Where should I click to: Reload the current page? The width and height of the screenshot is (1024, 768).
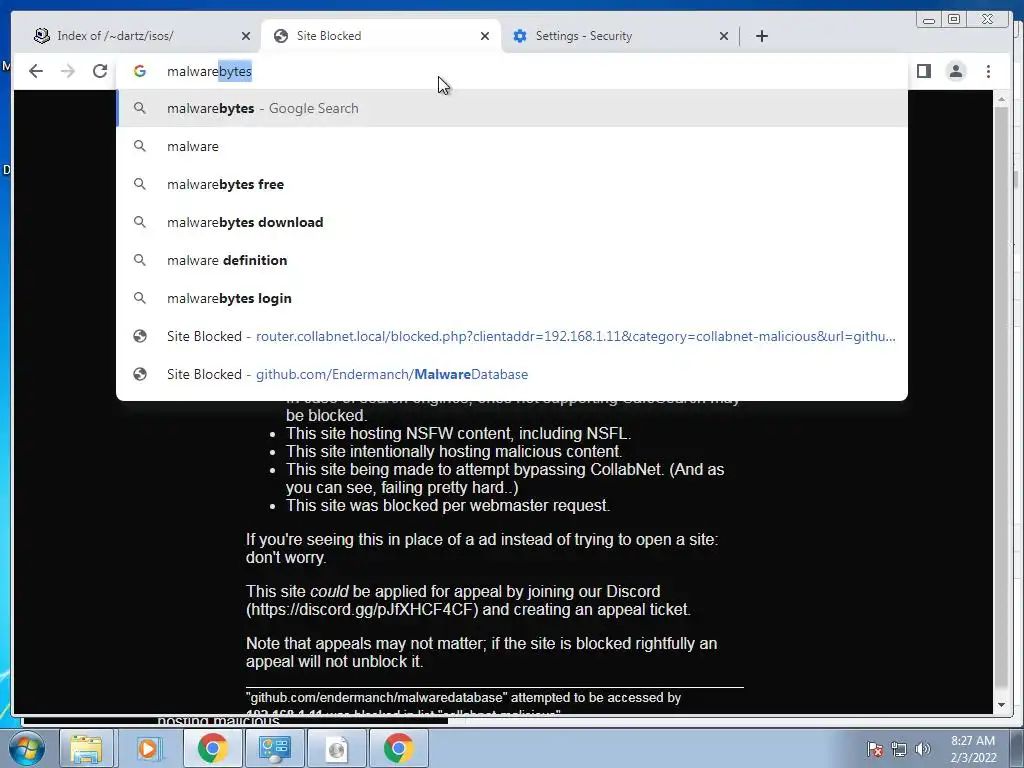[100, 71]
